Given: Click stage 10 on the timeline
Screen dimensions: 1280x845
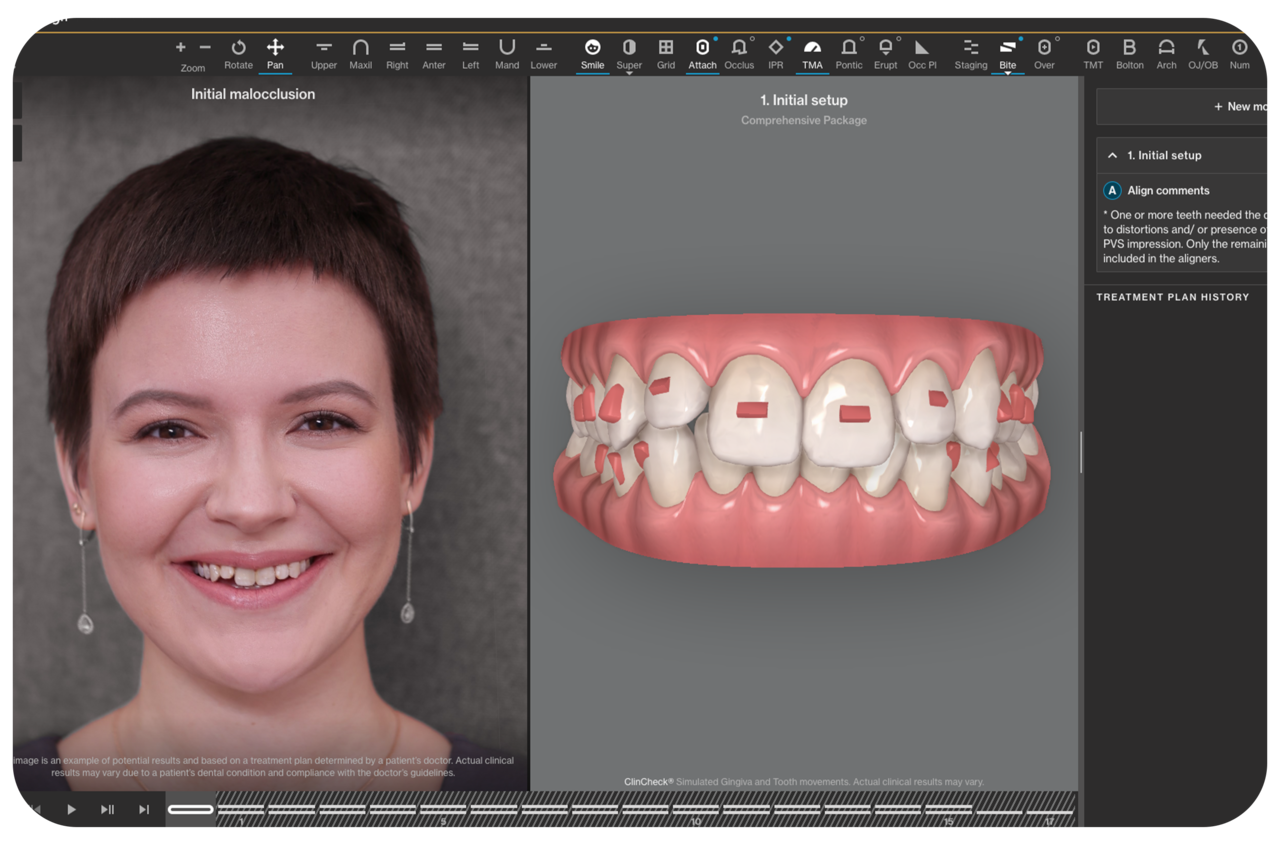Looking at the screenshot, I should [x=695, y=809].
